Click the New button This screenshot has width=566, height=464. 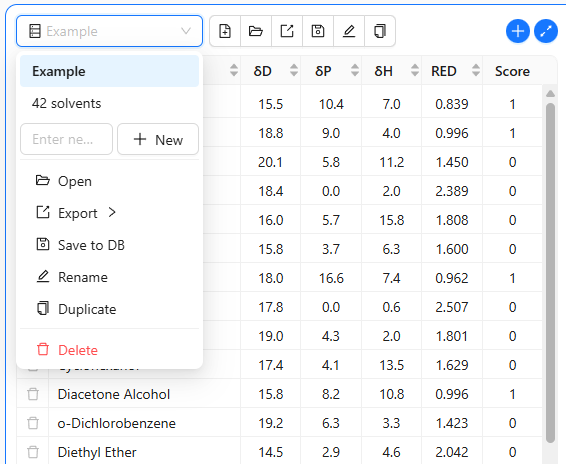[x=158, y=139]
